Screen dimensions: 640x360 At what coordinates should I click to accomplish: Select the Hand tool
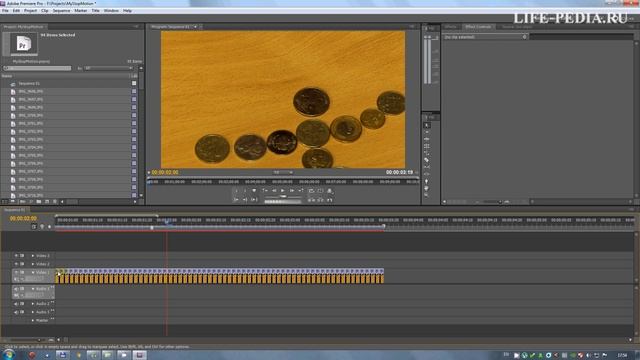point(427,188)
